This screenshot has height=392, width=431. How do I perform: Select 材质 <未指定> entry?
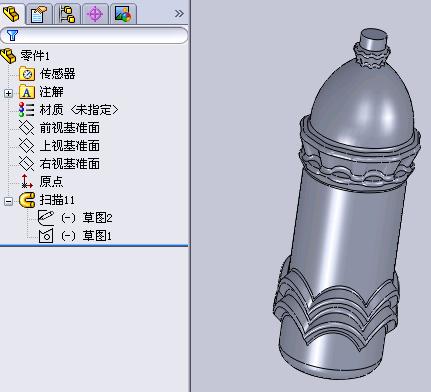tap(79, 110)
